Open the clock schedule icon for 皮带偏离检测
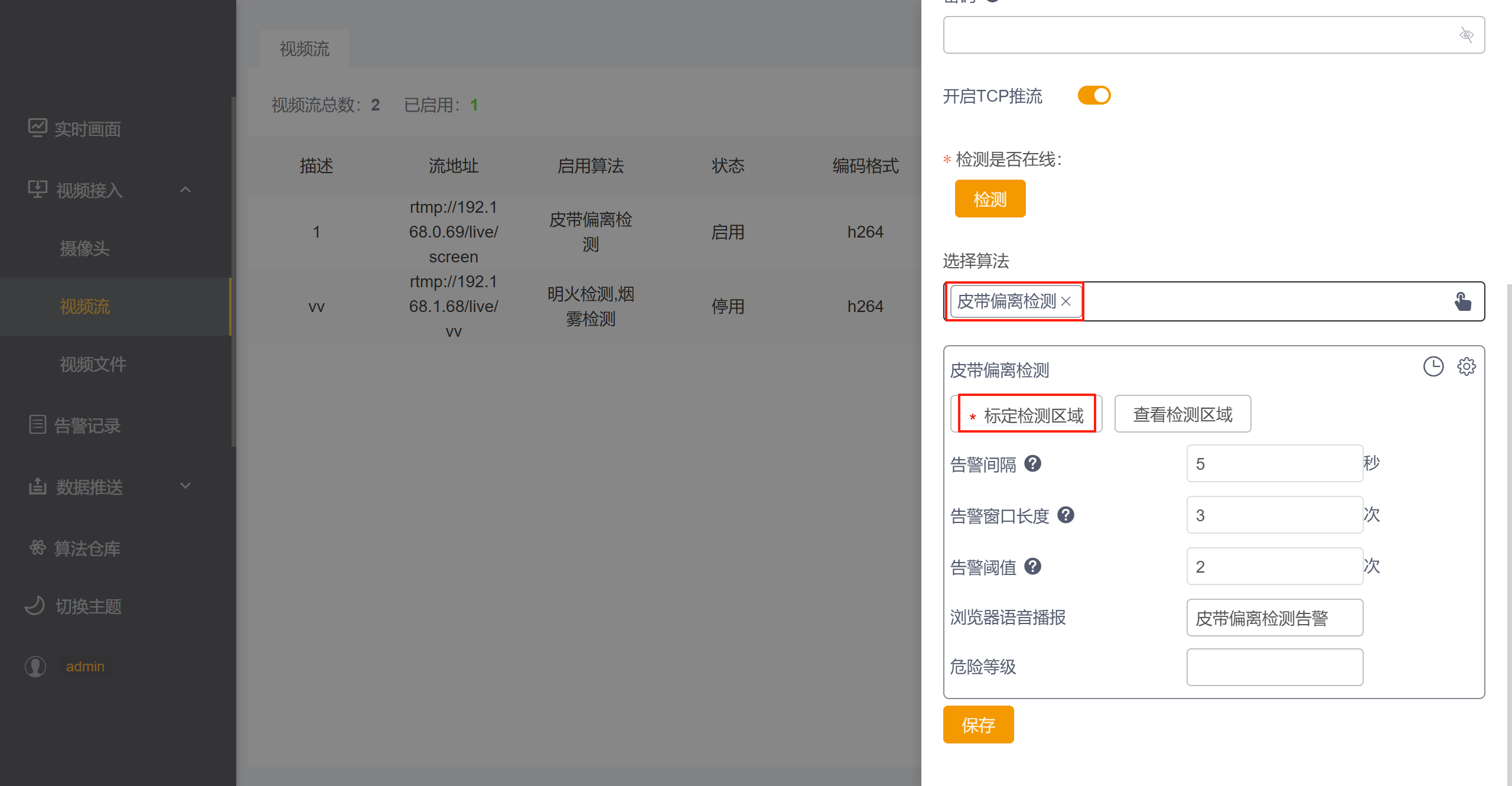 pos(1433,366)
